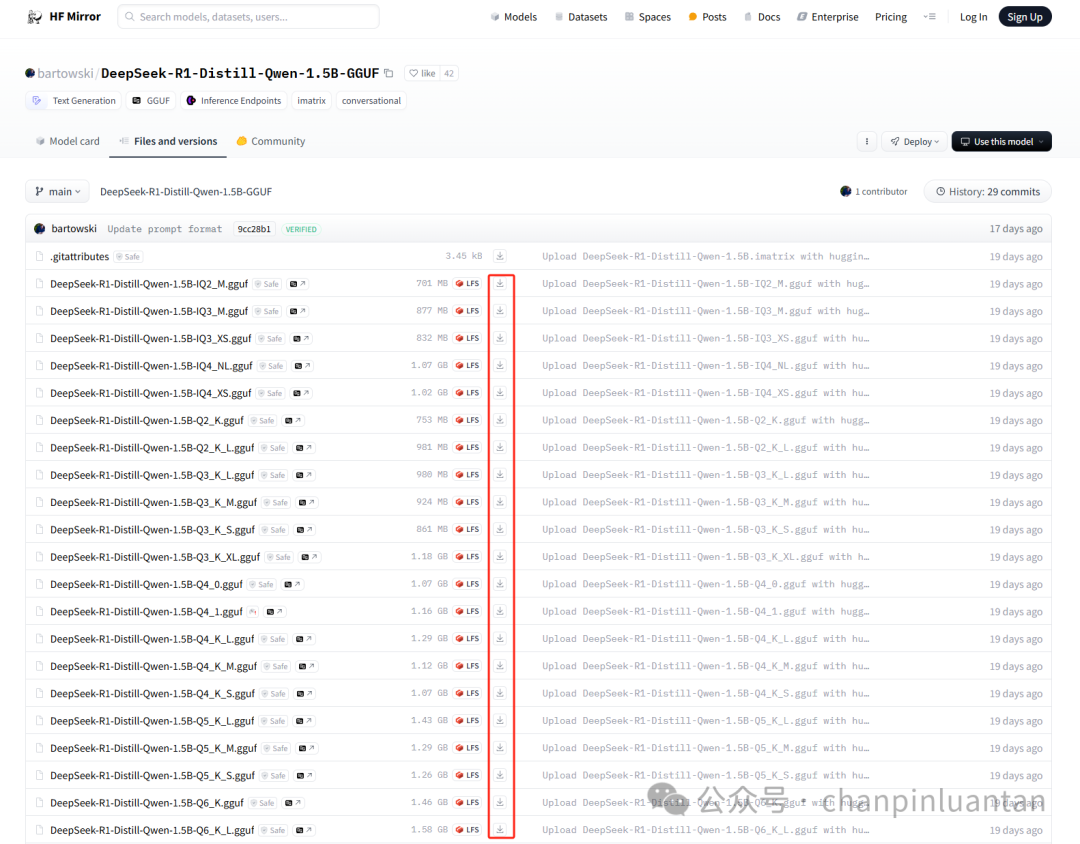The height and width of the screenshot is (844, 1080).
Task: Open GGUF viewer for IQ2_M.gguf
Action: click(298, 284)
